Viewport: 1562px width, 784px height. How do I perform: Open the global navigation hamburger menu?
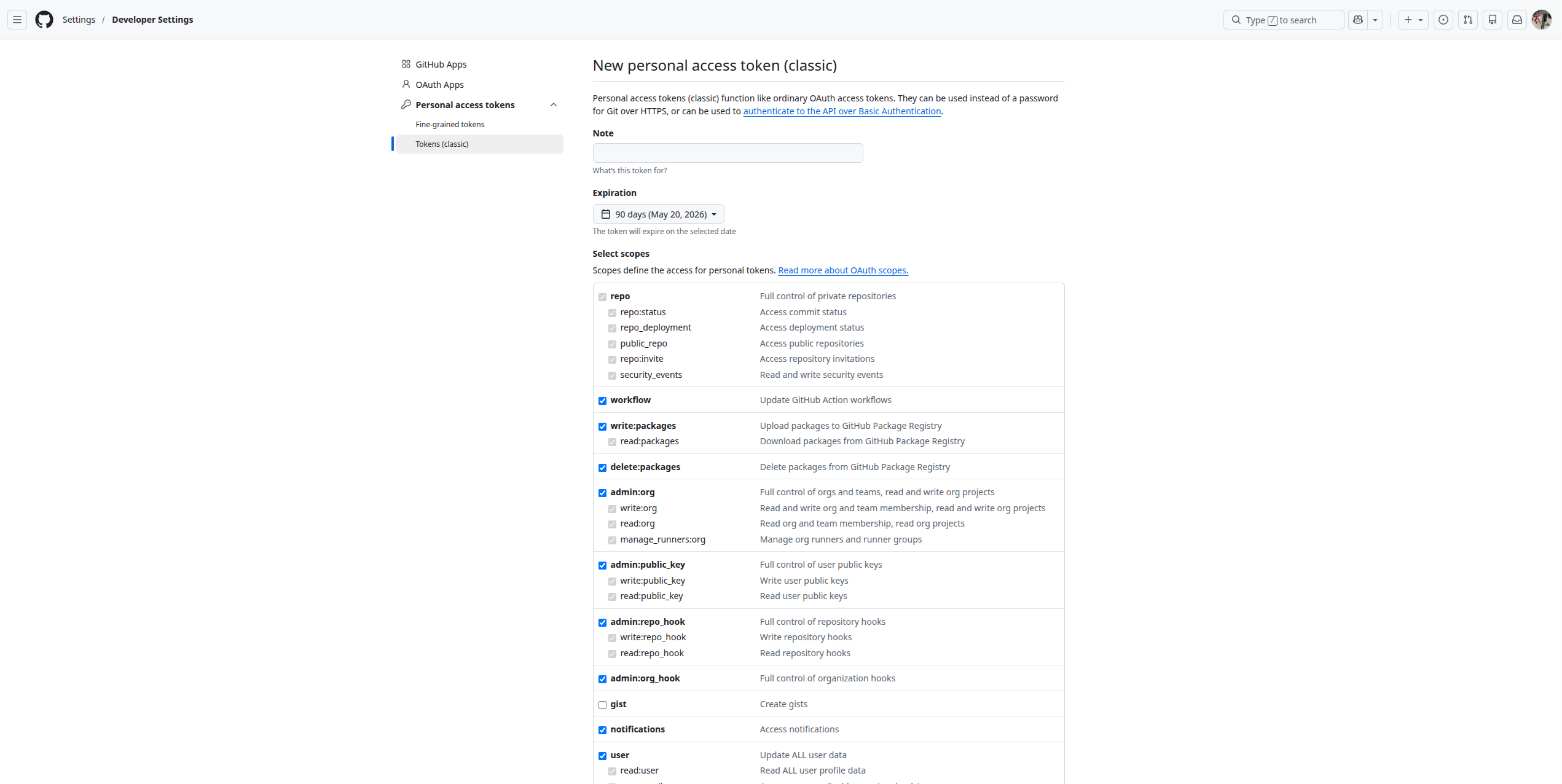click(17, 19)
